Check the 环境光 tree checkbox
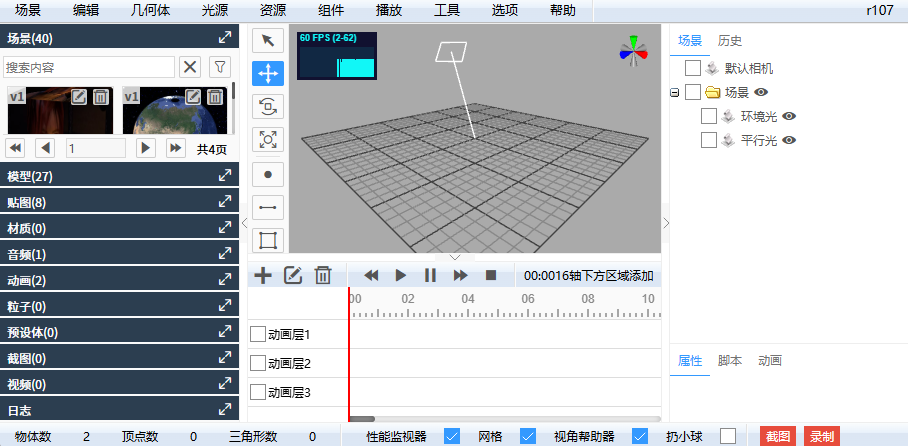Screen dimensions: 908x446 (x=709, y=116)
